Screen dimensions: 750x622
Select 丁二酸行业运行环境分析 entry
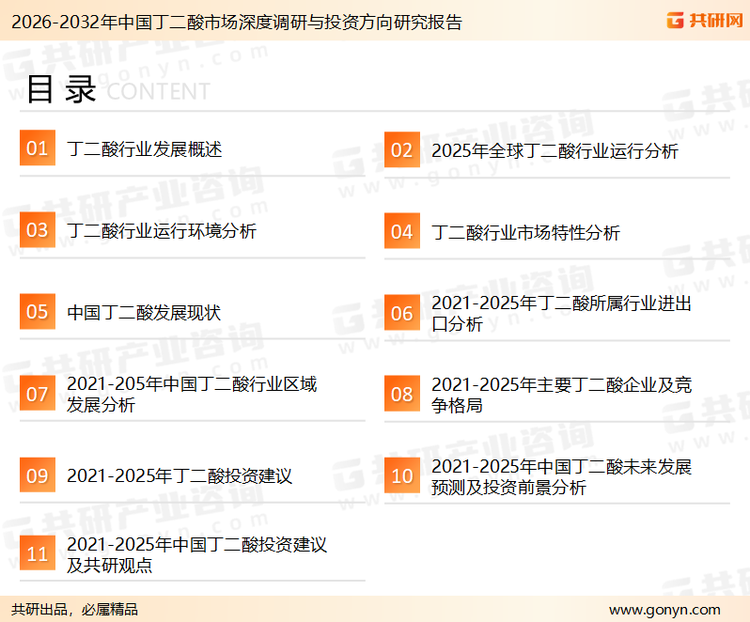tap(161, 231)
